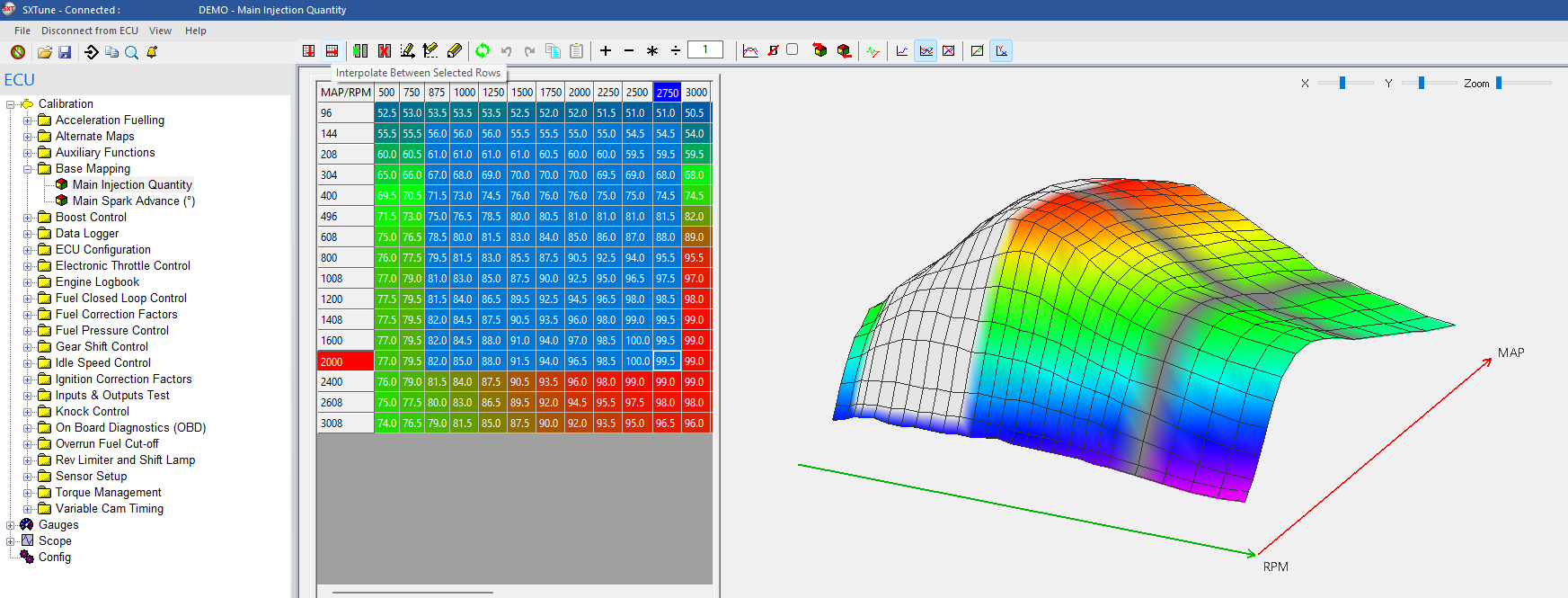This screenshot has width=1568, height=598.
Task: Click the red disconnect/stop icon in toolbar
Action: tap(17, 52)
